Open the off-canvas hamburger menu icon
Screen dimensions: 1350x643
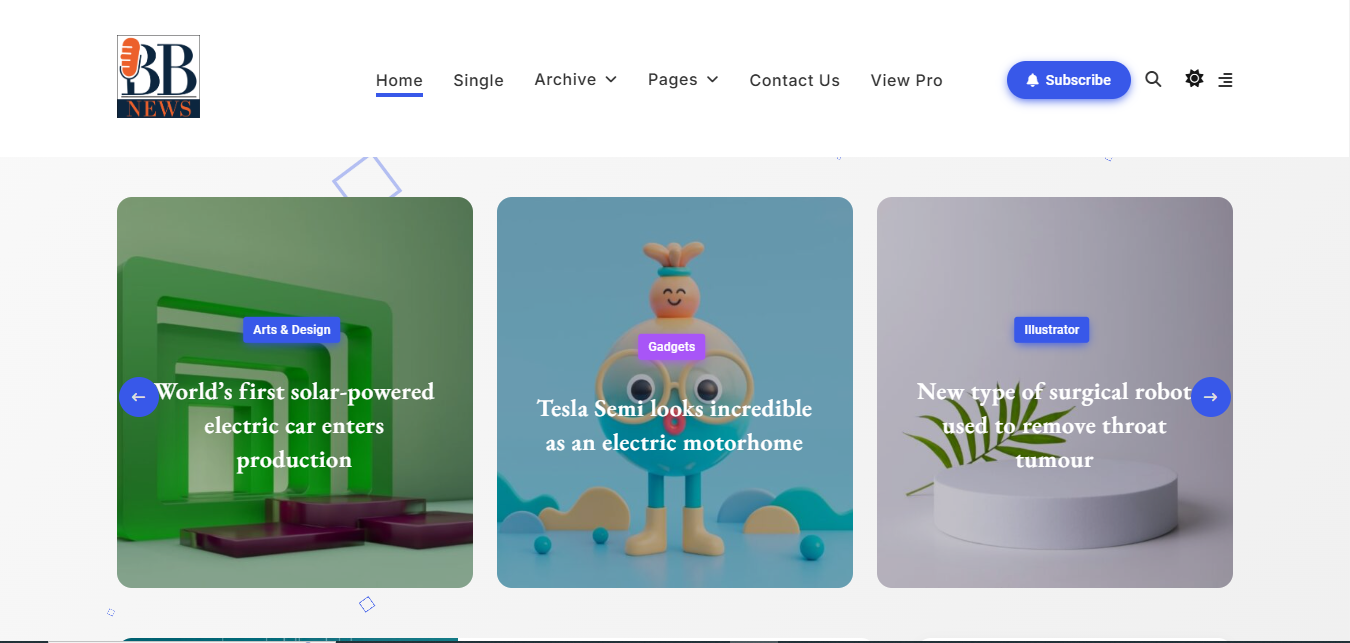point(1225,80)
